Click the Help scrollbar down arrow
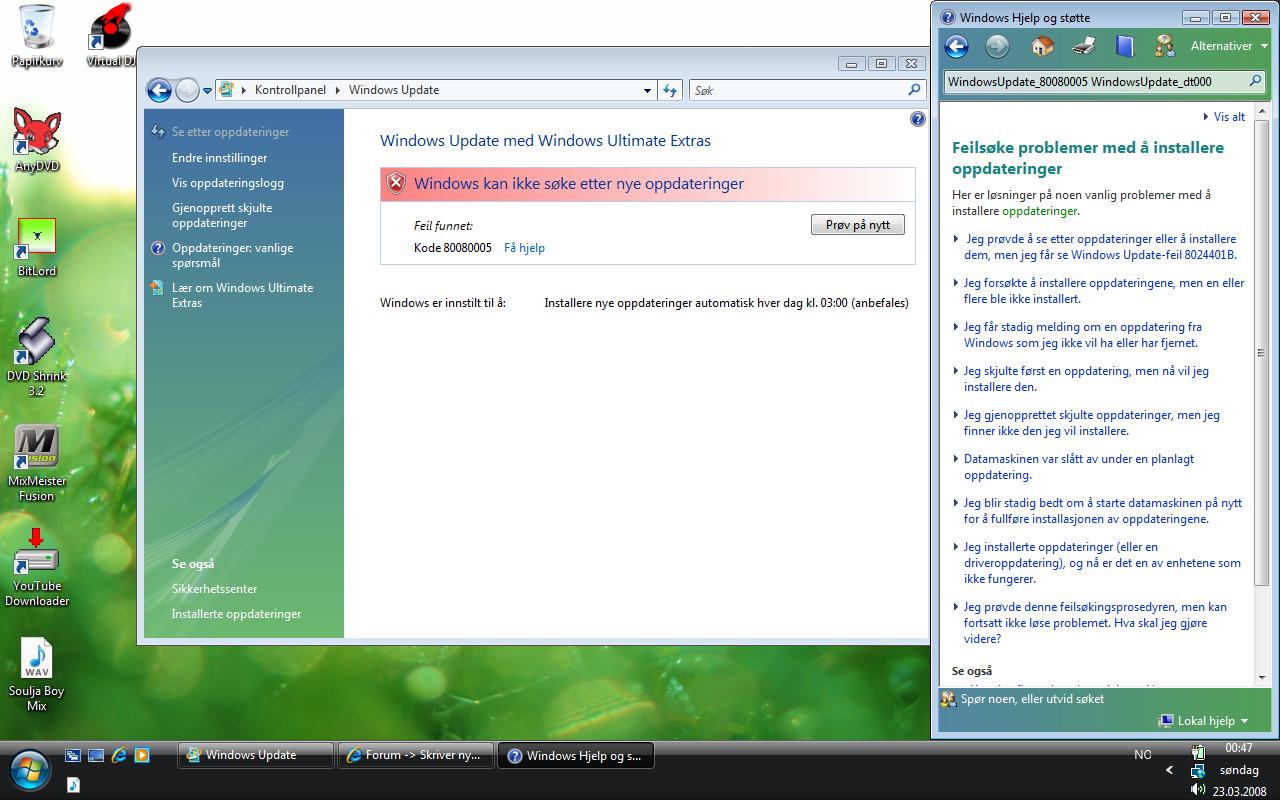Viewport: 1280px width, 800px height. 1262,678
